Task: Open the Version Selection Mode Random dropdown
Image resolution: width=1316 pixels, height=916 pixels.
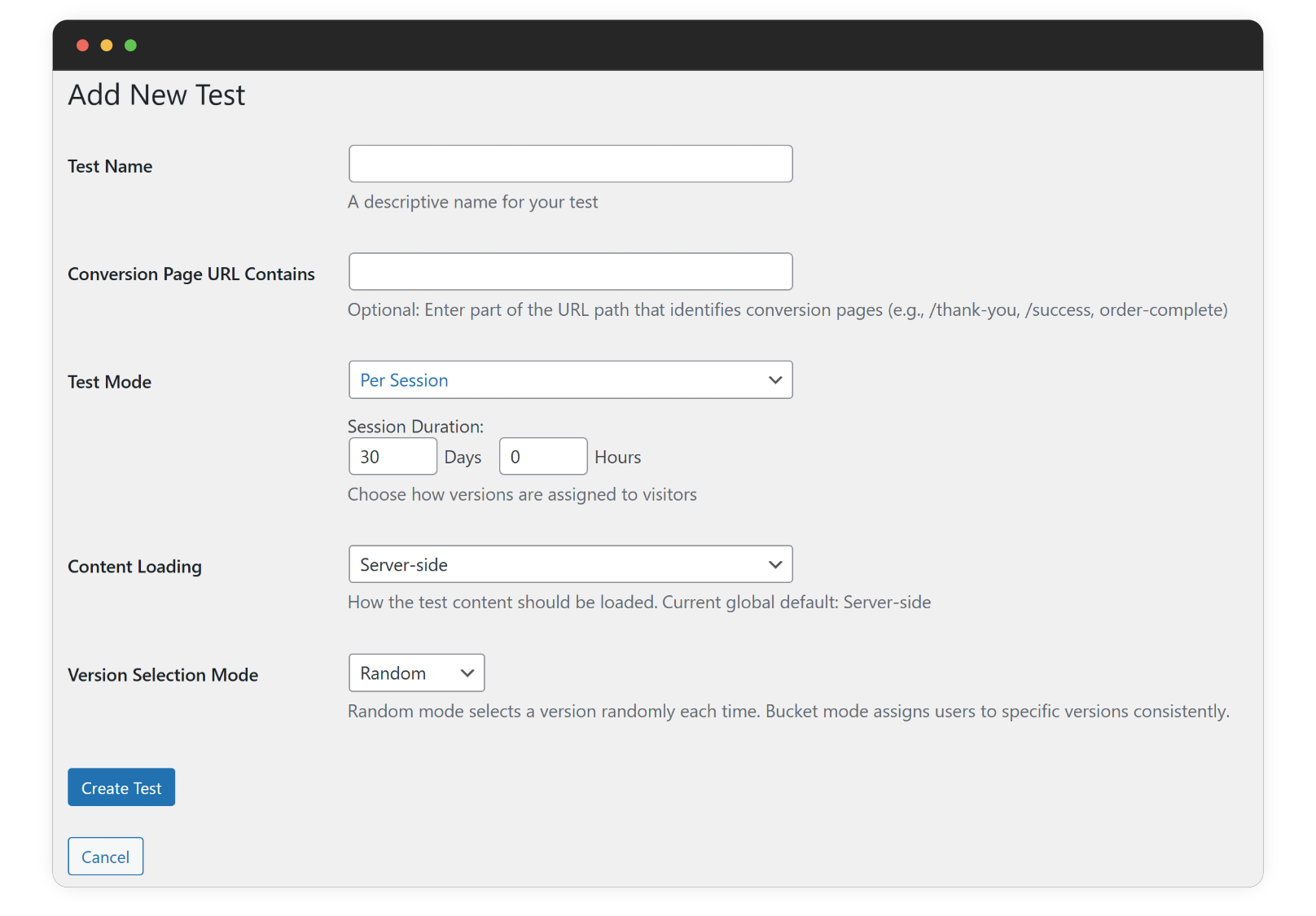Action: coord(416,673)
